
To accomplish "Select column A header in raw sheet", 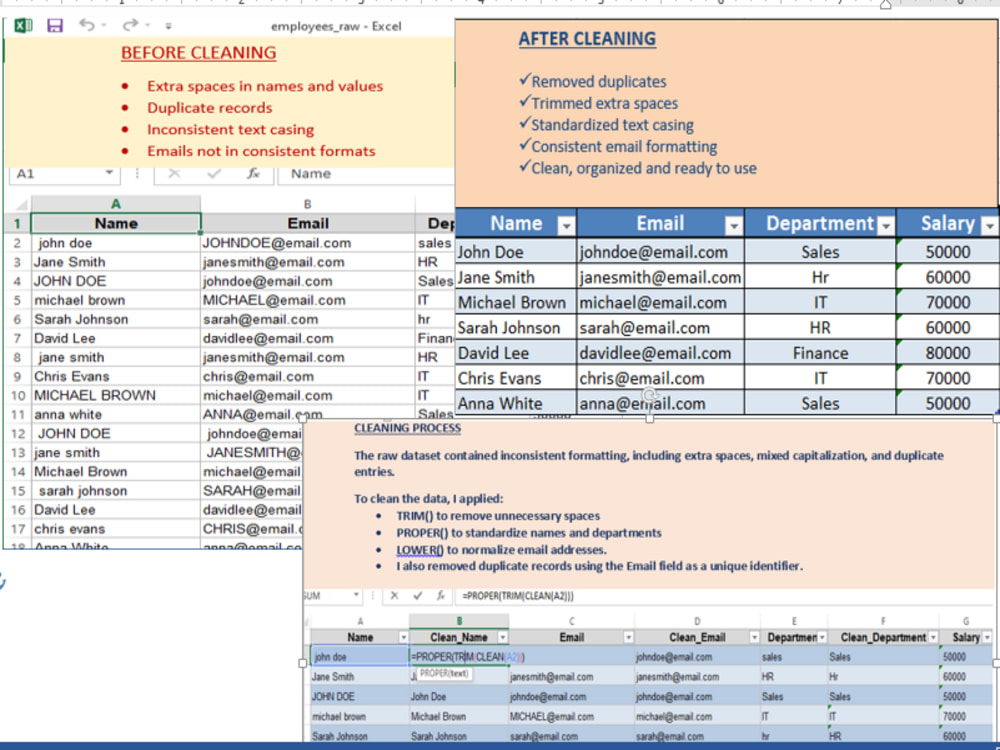I will 115,204.
